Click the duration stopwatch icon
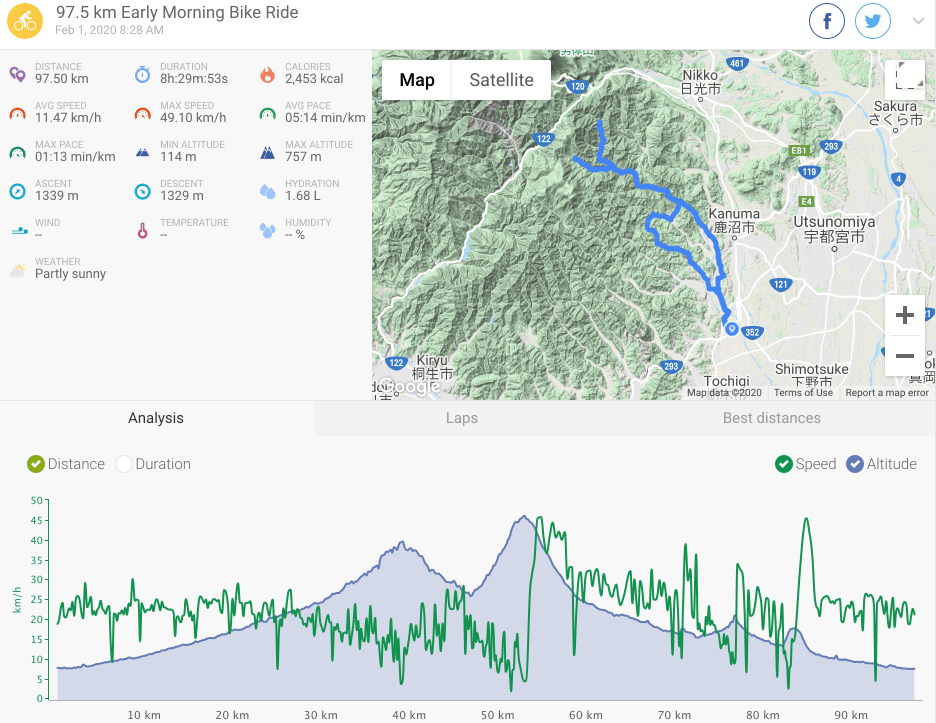Image resolution: width=936 pixels, height=723 pixels. point(142,74)
